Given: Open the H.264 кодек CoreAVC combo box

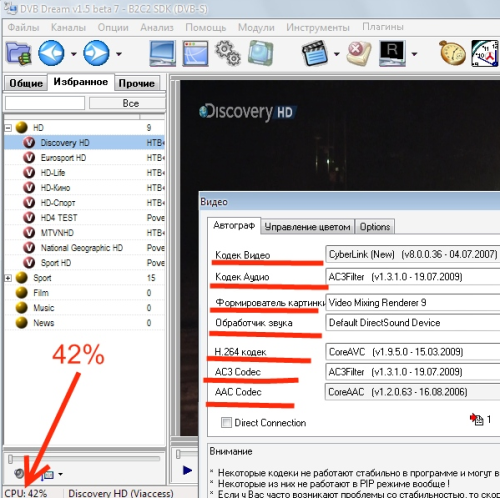Looking at the screenshot, I should [x=413, y=352].
